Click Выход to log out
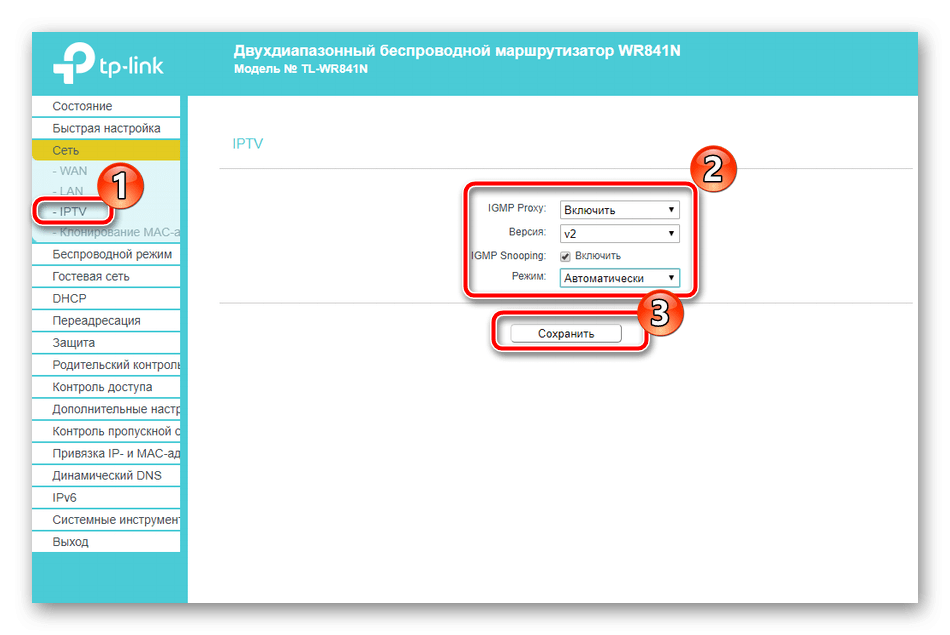Viewport: 950px width, 635px height. [x=70, y=541]
